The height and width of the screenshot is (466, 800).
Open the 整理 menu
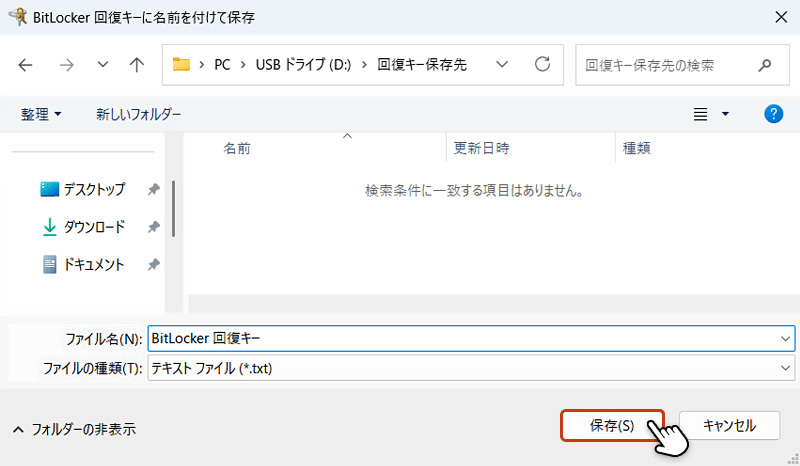41,114
